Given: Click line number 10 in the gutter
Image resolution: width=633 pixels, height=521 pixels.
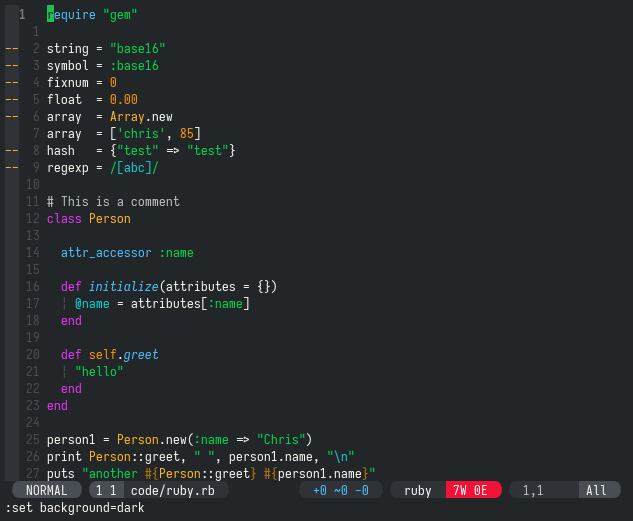Looking at the screenshot, I should 33,185.
